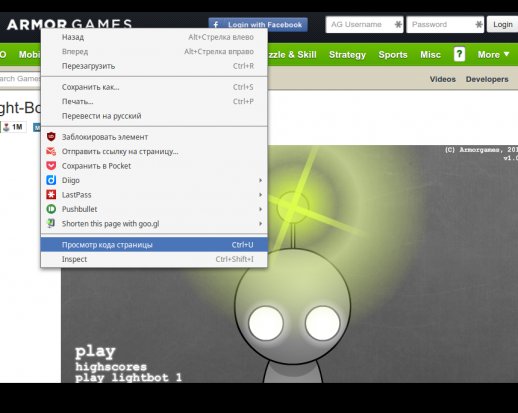
Task: Click the goo.gl shortener icon
Action: click(x=51, y=223)
